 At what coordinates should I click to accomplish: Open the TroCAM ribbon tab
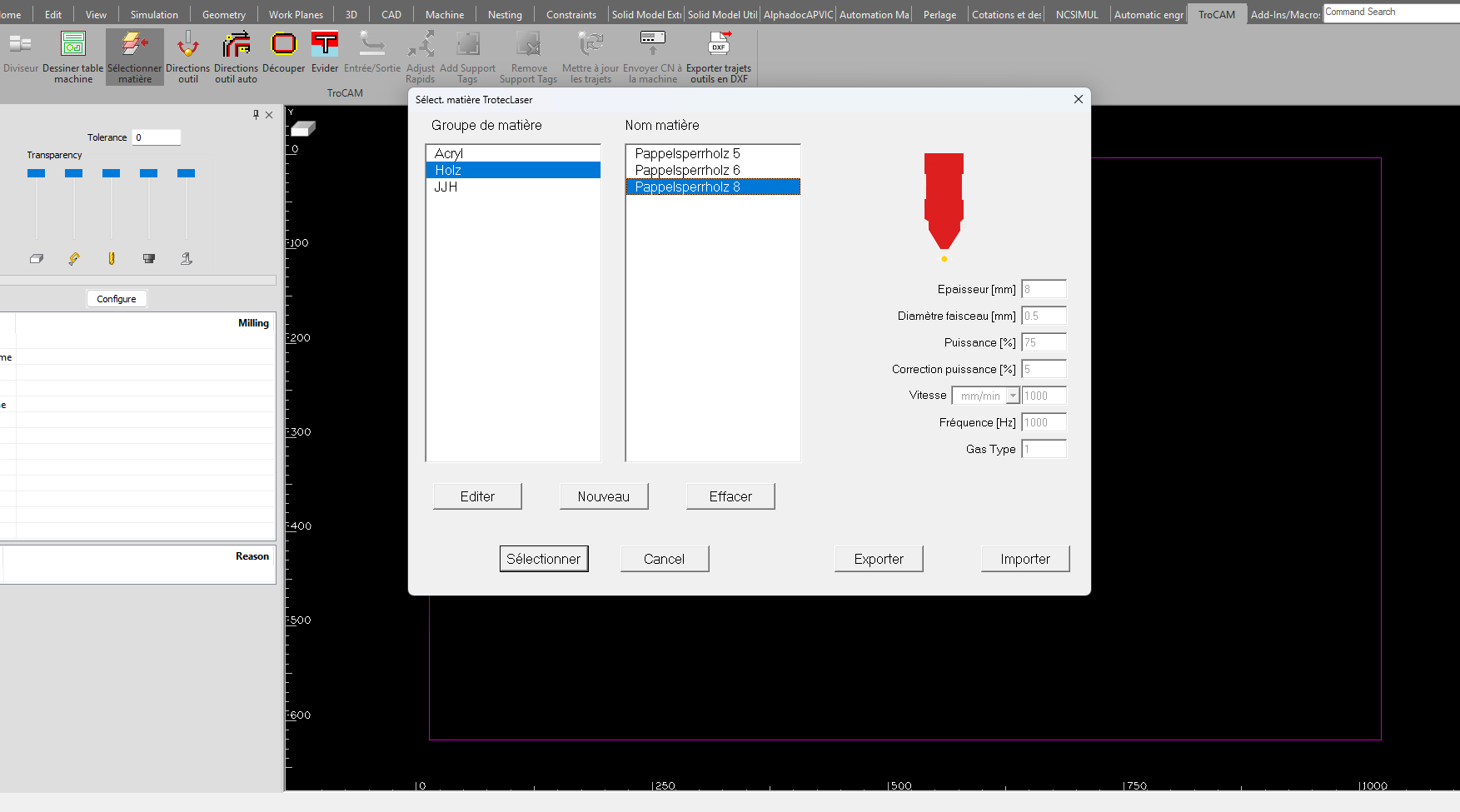(1217, 14)
